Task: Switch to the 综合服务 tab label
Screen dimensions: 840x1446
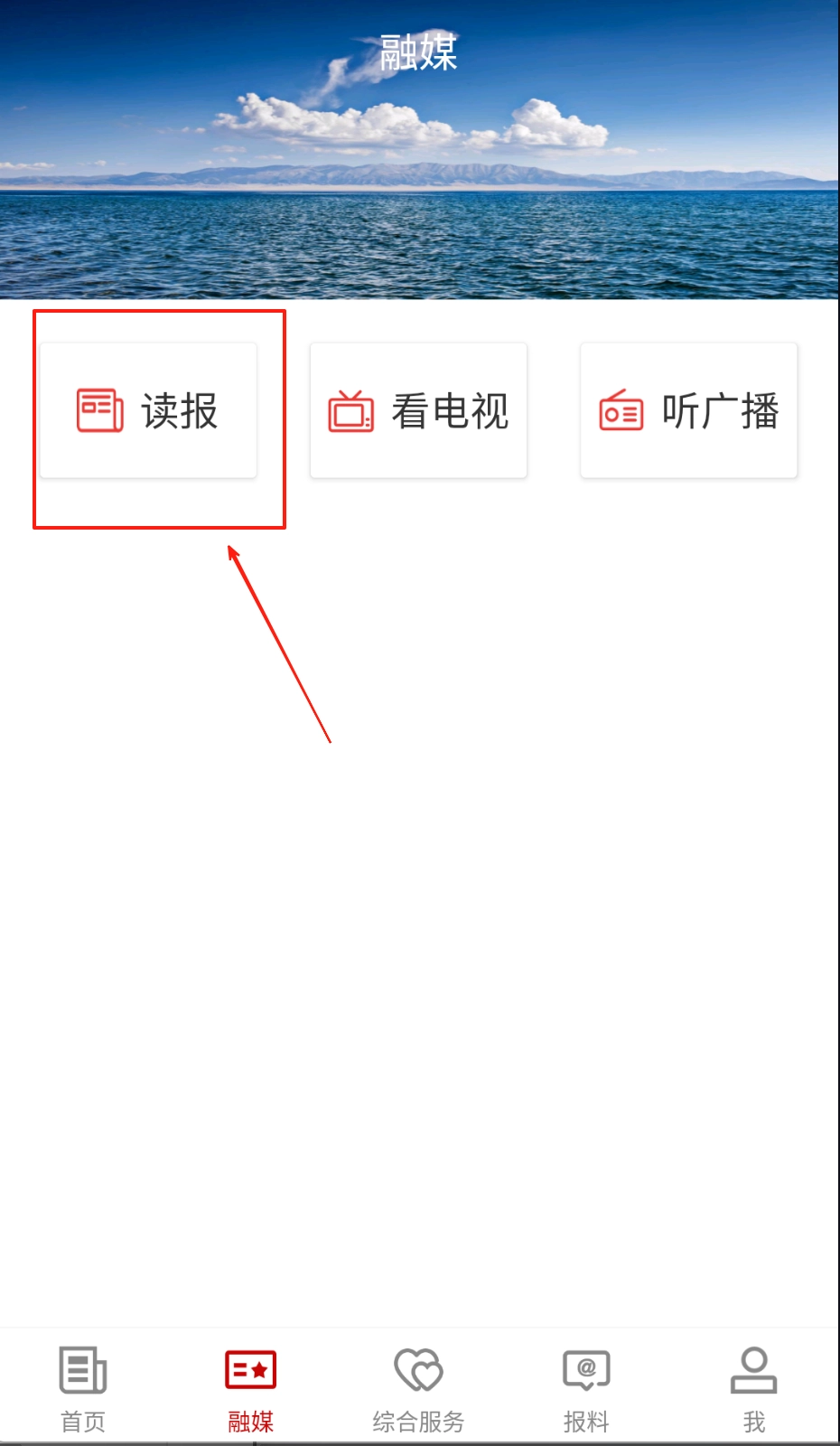Action: click(418, 1422)
